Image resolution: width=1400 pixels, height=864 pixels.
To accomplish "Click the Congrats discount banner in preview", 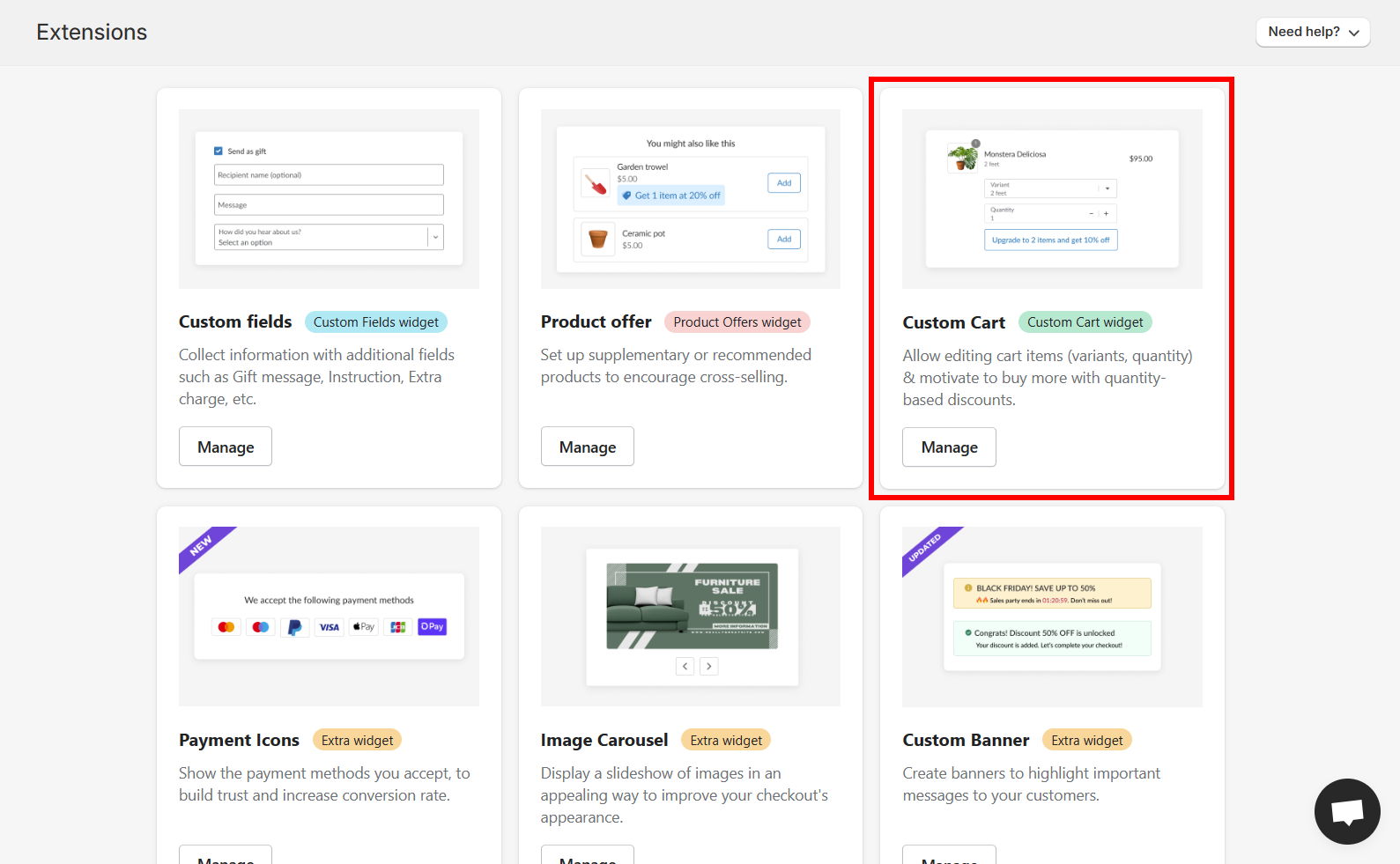I will coord(1052,639).
